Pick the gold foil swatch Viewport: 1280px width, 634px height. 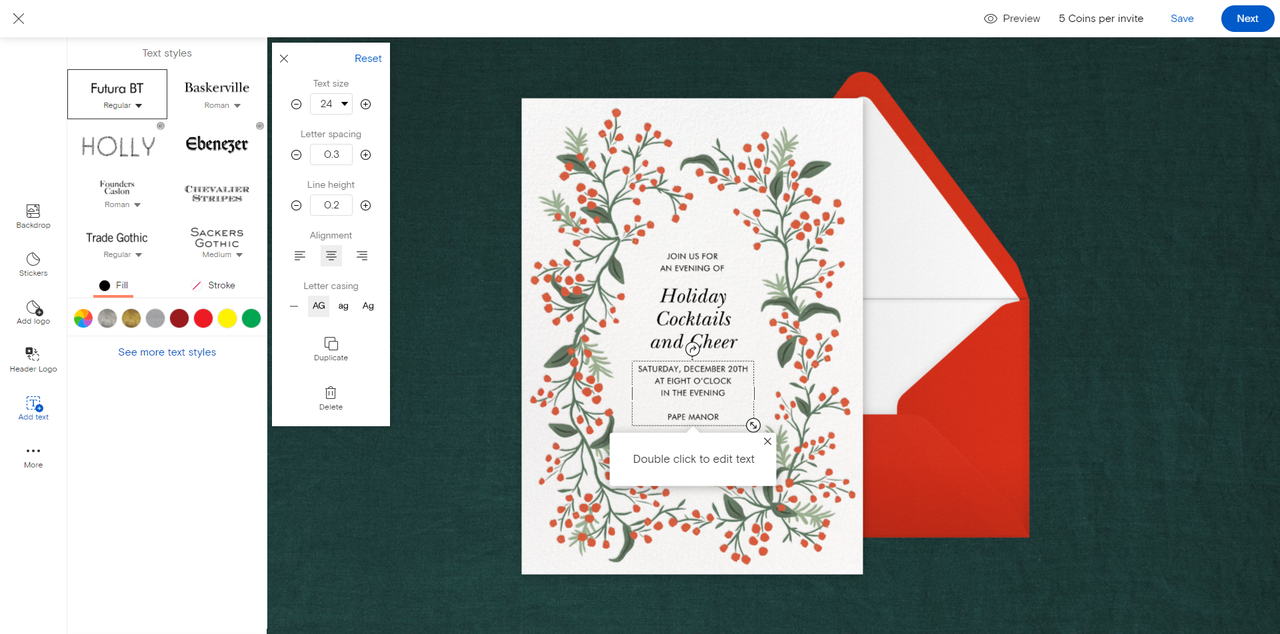tap(131, 319)
